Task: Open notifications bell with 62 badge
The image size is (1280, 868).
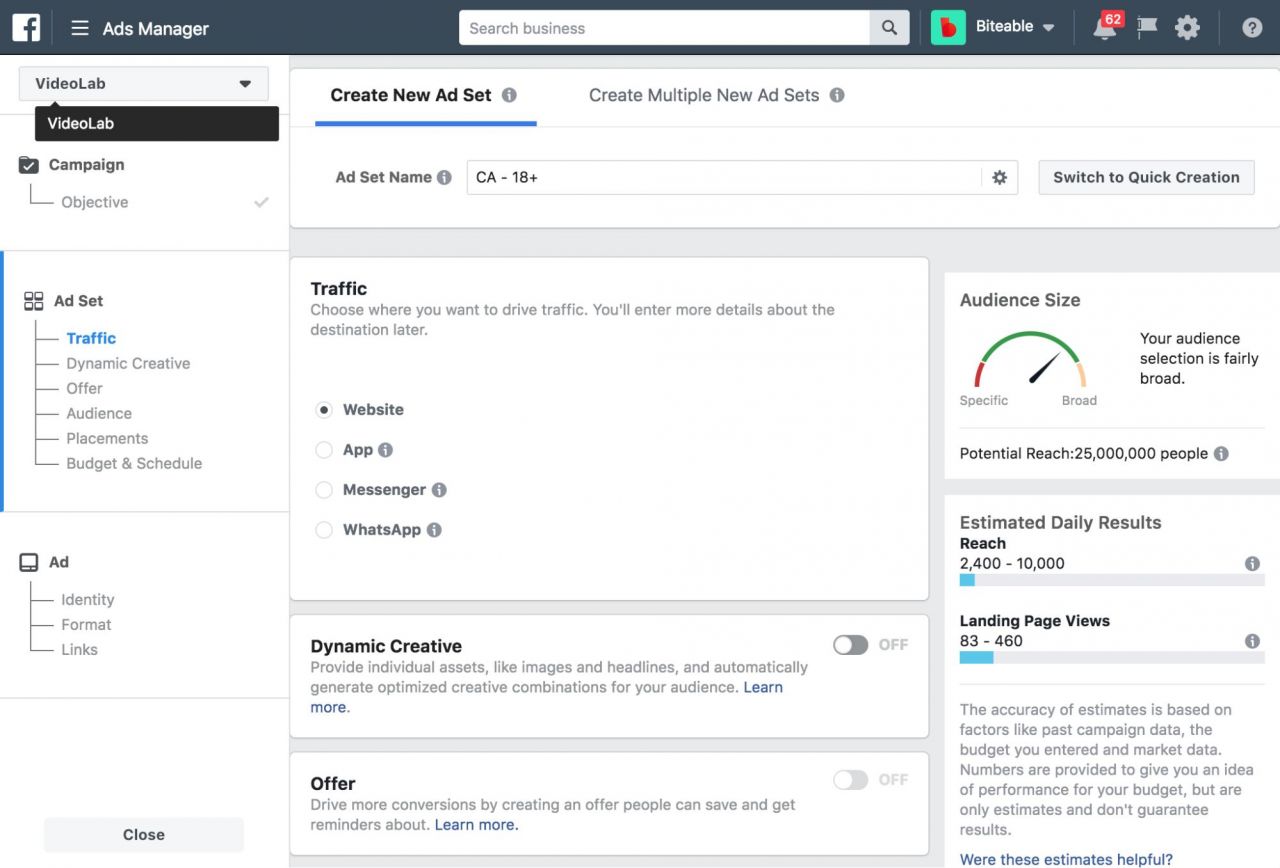Action: click(1106, 27)
